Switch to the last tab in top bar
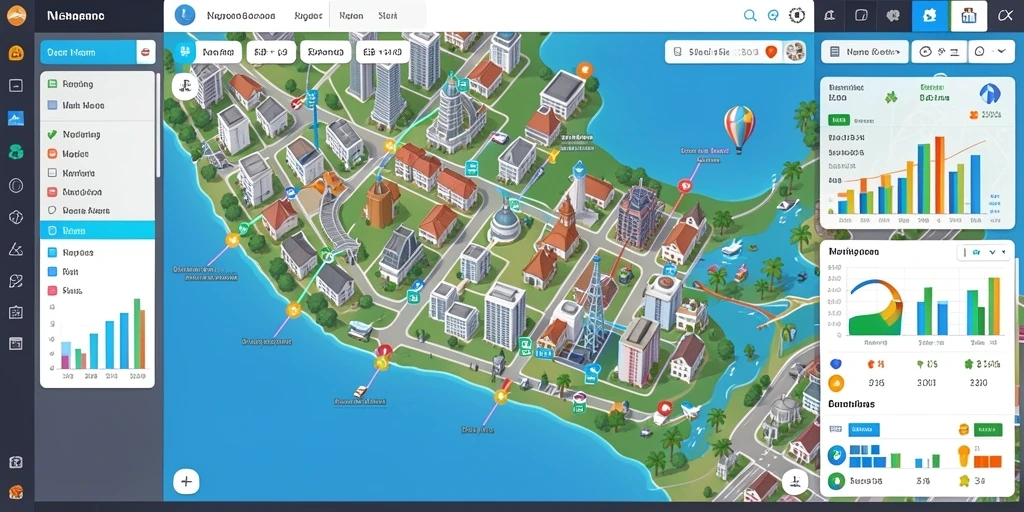Image resolution: width=1024 pixels, height=512 pixels. pyautogui.click(x=387, y=16)
